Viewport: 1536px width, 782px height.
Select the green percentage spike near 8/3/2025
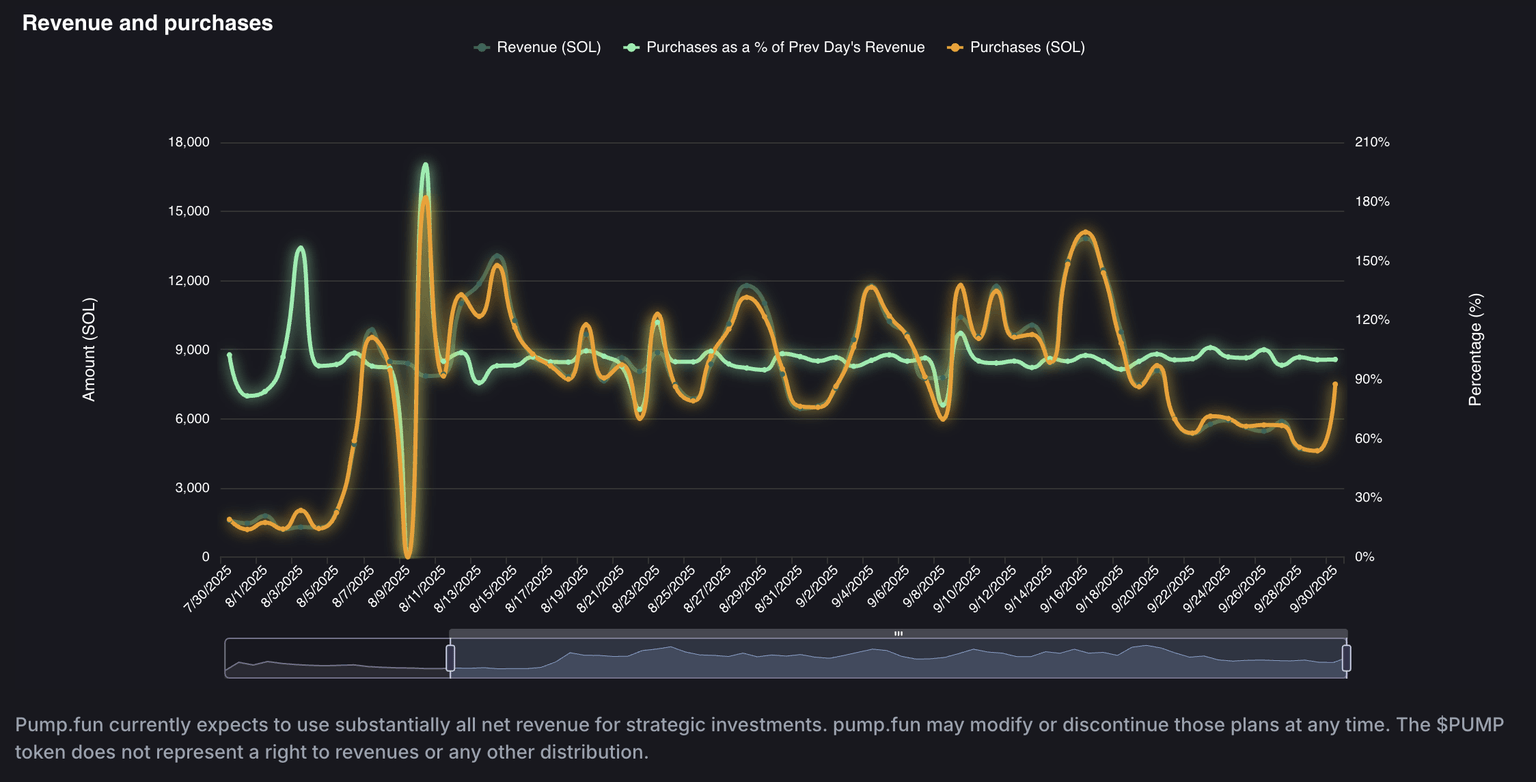[x=300, y=248]
